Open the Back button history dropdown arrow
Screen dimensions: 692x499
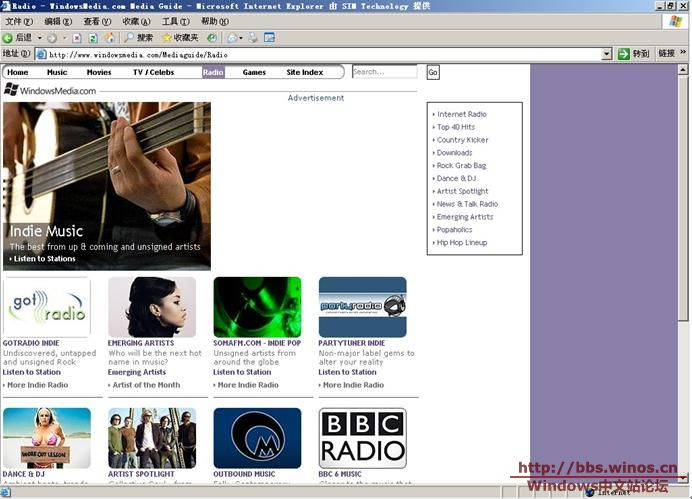click(x=39, y=38)
